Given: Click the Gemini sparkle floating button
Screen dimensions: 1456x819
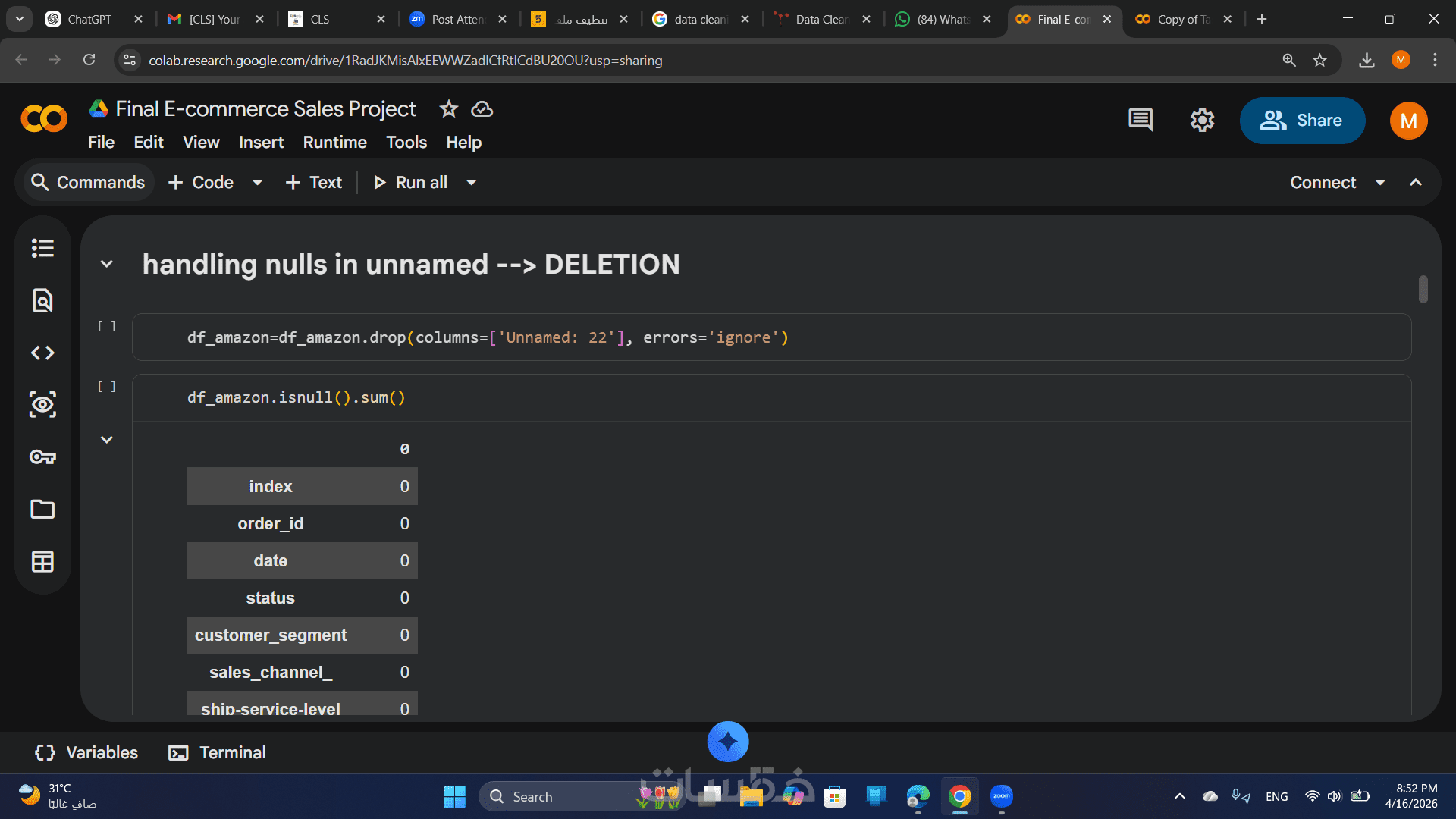Looking at the screenshot, I should click(728, 742).
